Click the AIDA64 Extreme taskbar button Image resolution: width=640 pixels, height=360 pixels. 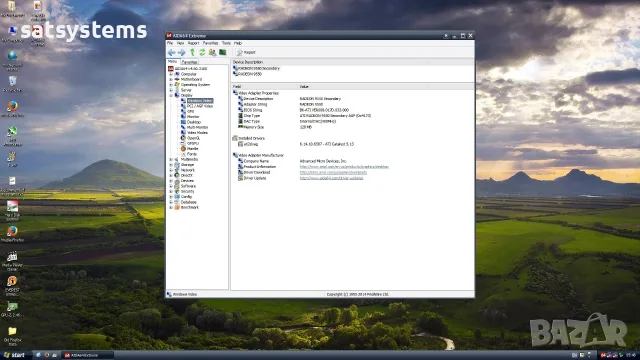88,356
